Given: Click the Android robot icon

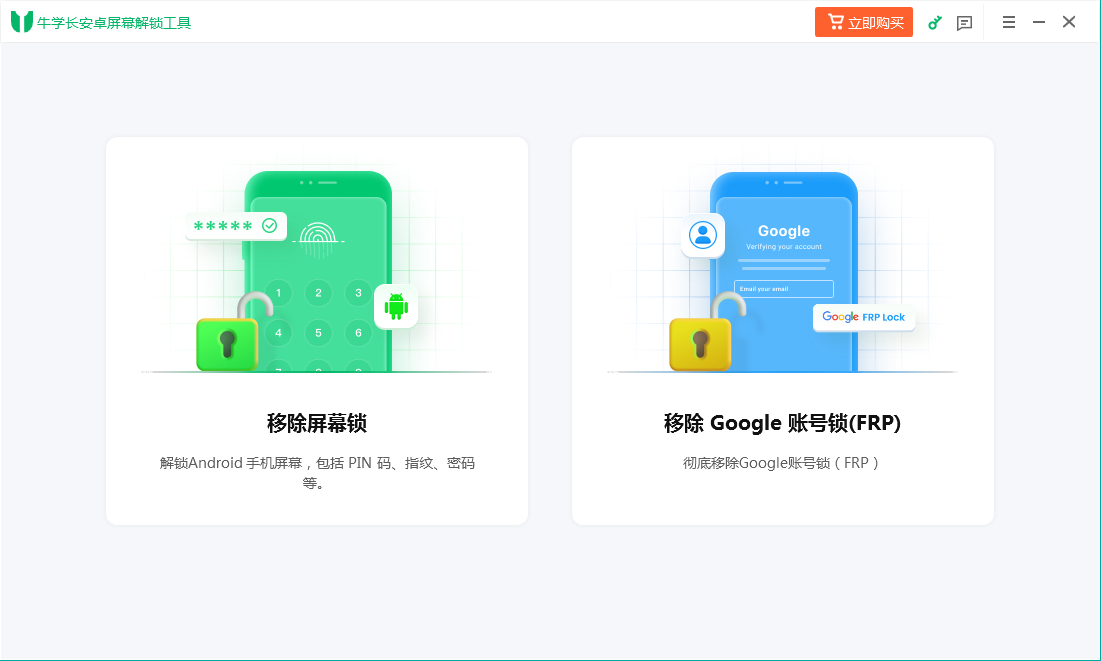Looking at the screenshot, I should [396, 306].
